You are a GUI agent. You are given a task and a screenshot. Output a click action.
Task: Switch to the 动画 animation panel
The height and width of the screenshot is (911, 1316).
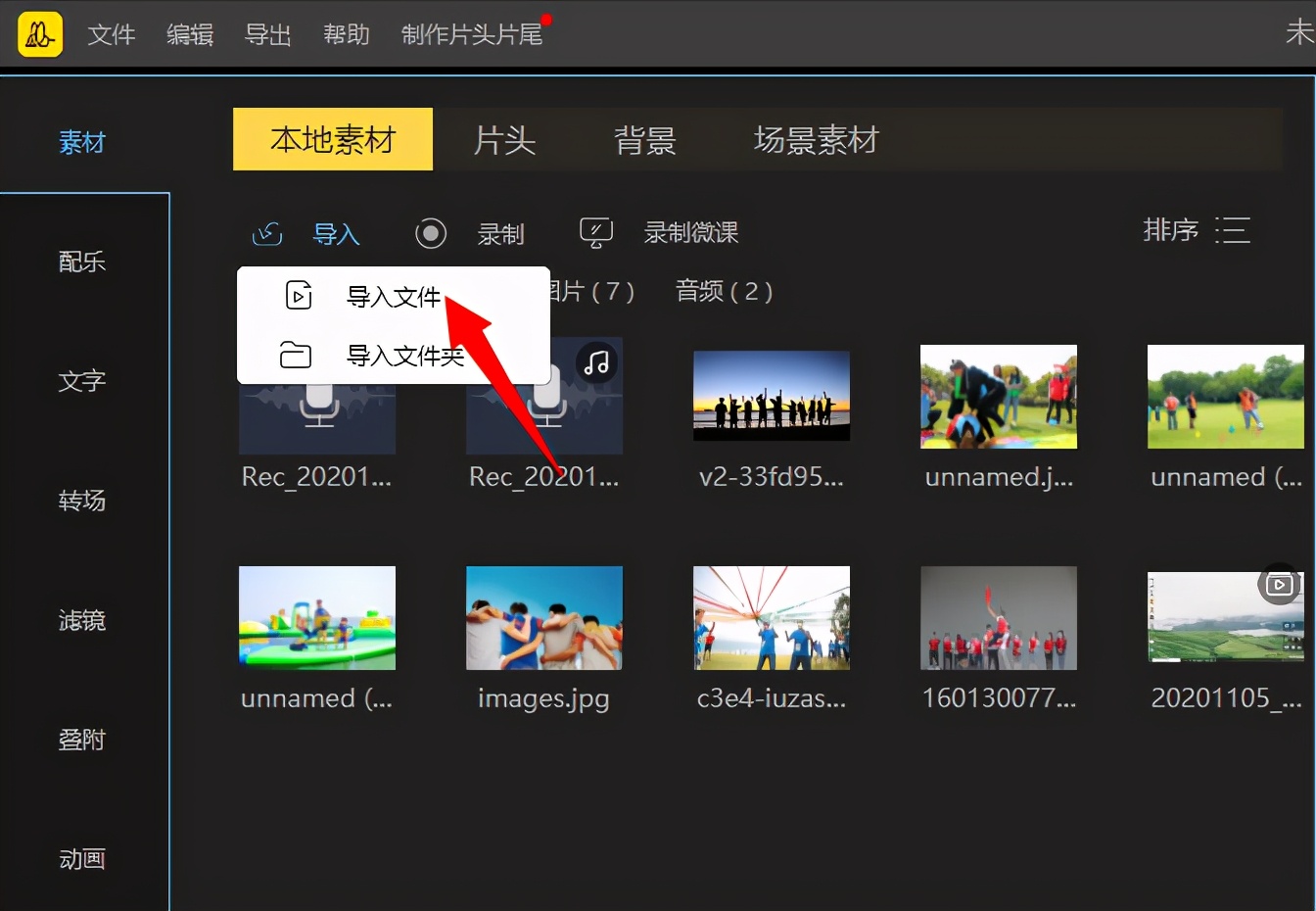click(82, 859)
